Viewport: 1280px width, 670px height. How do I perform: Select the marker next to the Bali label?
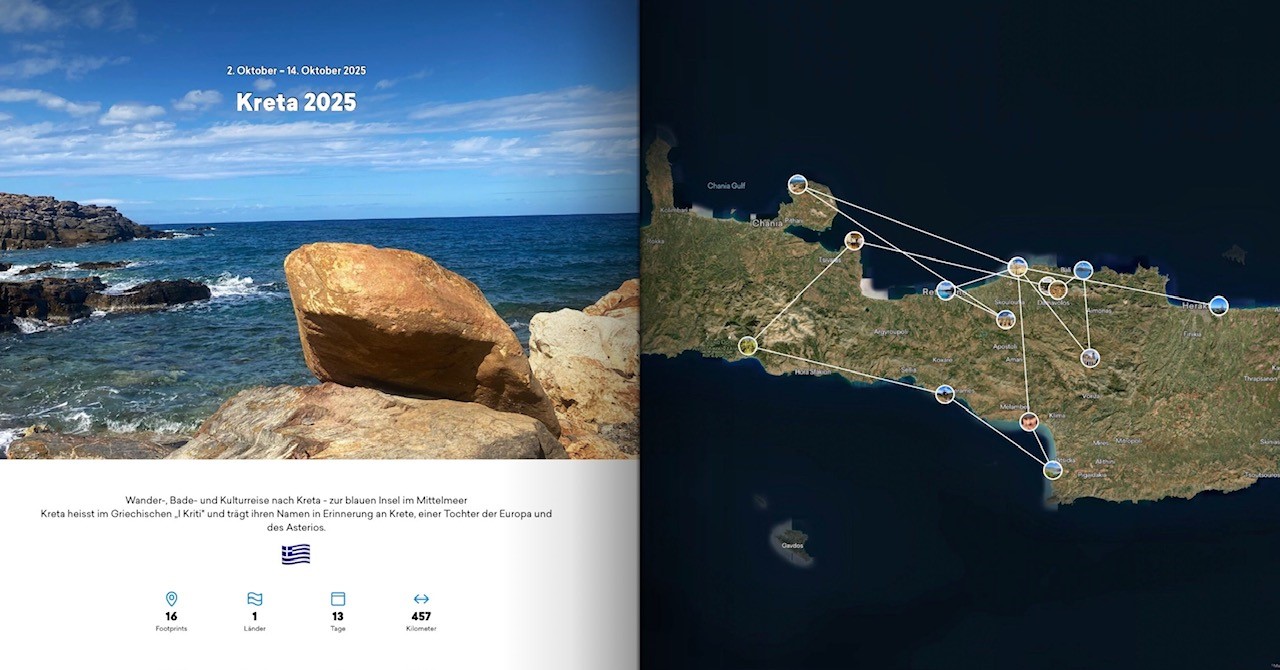(x=1083, y=270)
